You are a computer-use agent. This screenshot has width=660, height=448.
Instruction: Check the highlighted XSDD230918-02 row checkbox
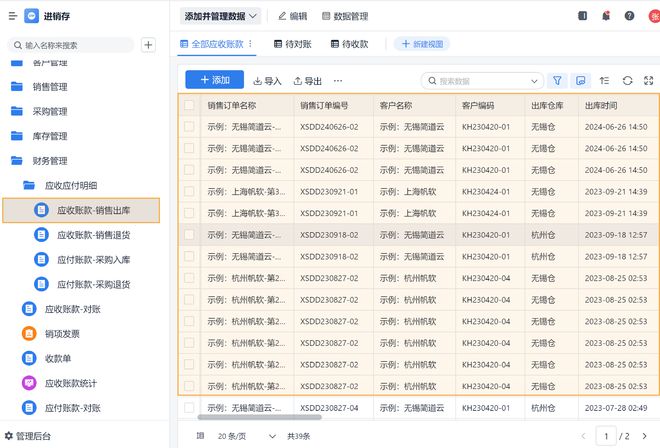189,235
